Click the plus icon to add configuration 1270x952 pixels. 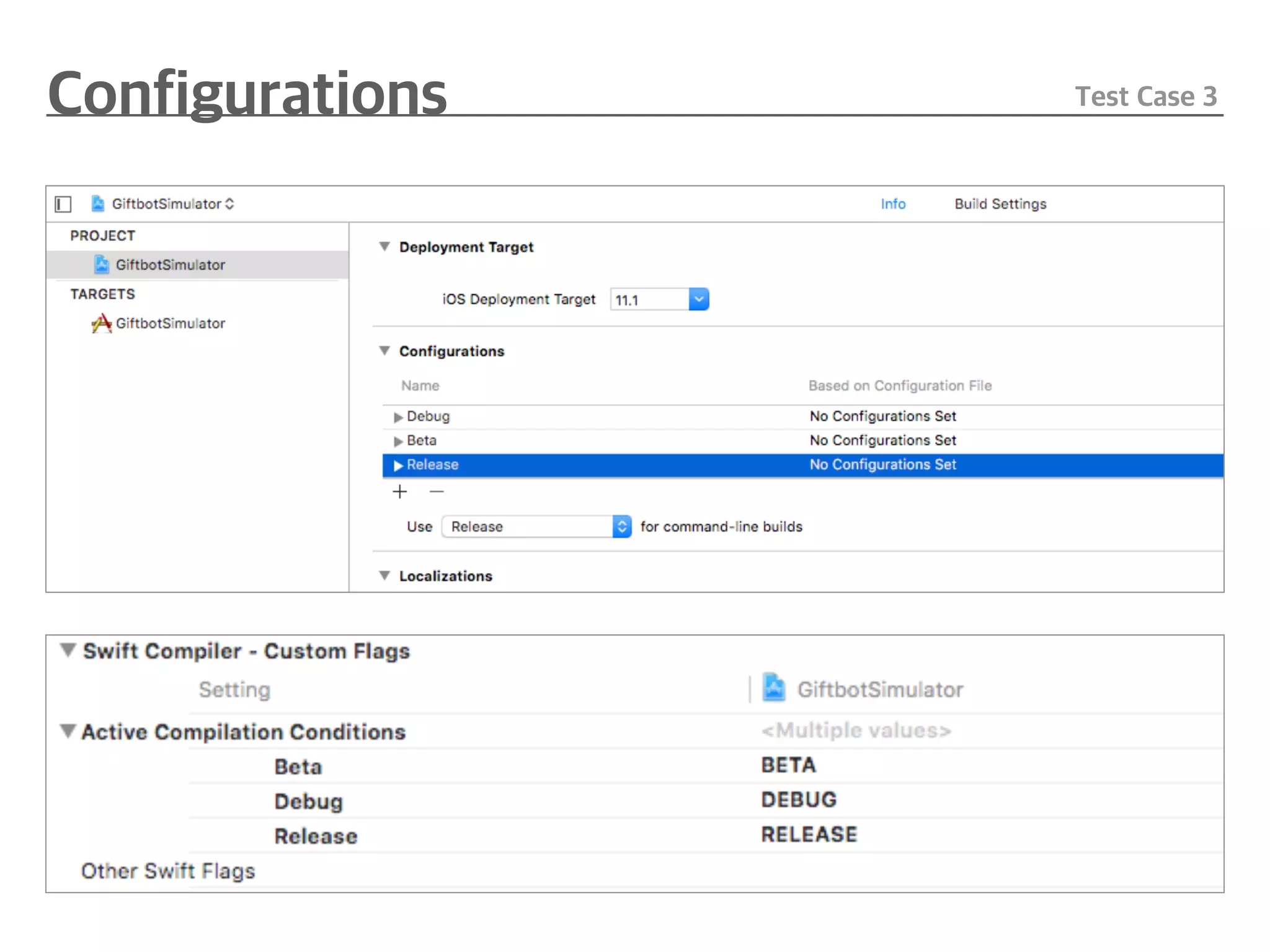click(x=400, y=492)
